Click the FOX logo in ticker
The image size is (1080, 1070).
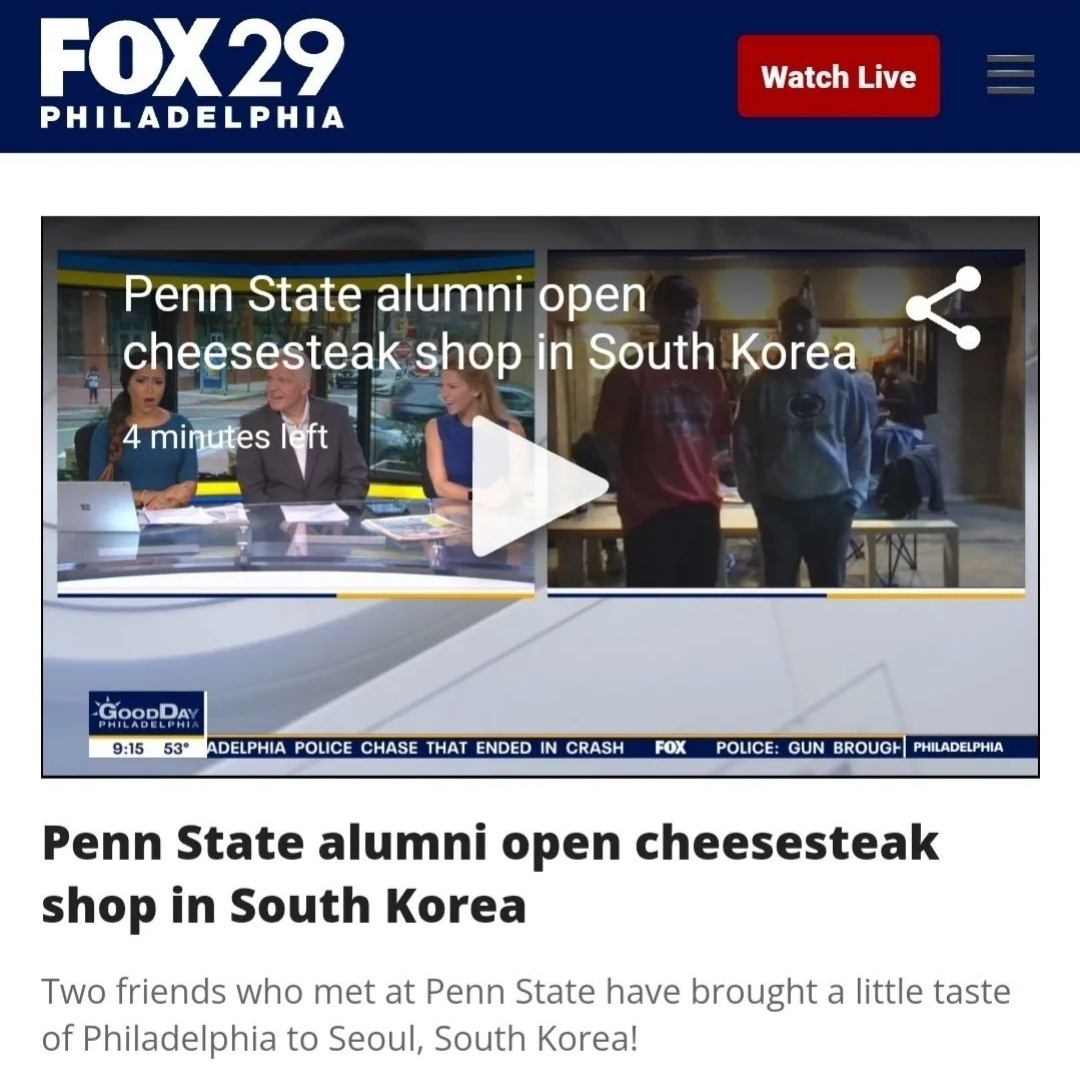pyautogui.click(x=670, y=747)
